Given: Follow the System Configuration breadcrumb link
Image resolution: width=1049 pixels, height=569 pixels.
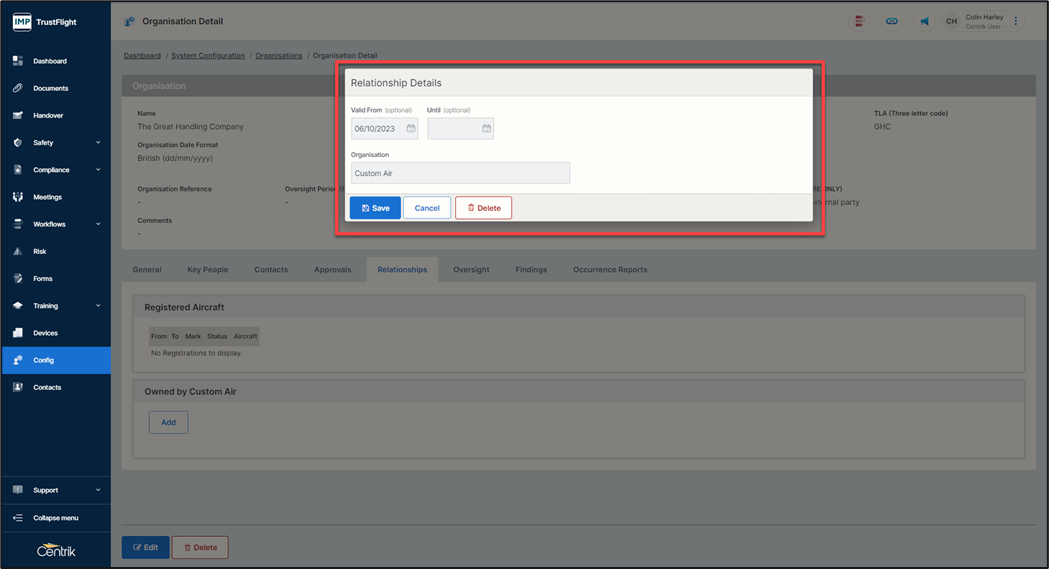Looking at the screenshot, I should (208, 56).
